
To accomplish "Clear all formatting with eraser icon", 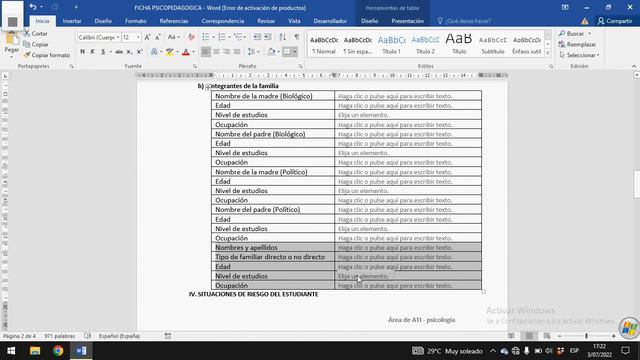I will pyautogui.click(x=191, y=37).
